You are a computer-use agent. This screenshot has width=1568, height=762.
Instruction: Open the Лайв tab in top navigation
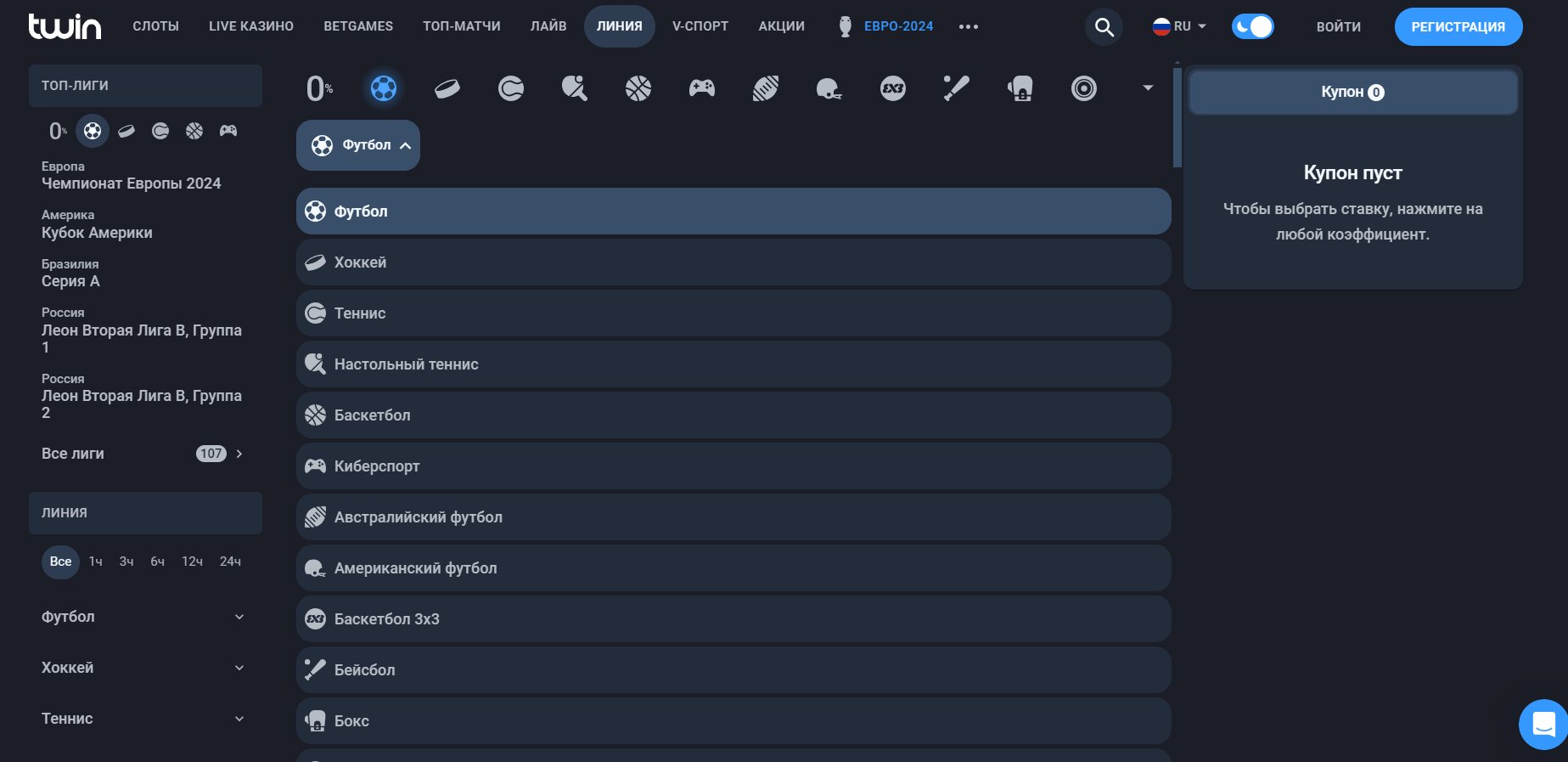(x=548, y=26)
